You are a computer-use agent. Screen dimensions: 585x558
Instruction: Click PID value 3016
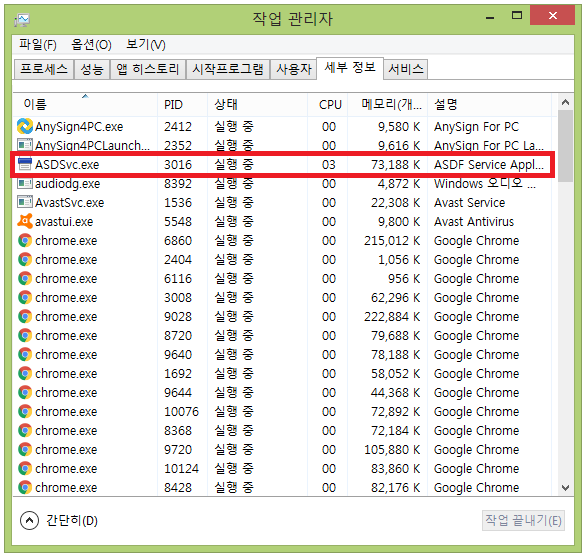[178, 164]
